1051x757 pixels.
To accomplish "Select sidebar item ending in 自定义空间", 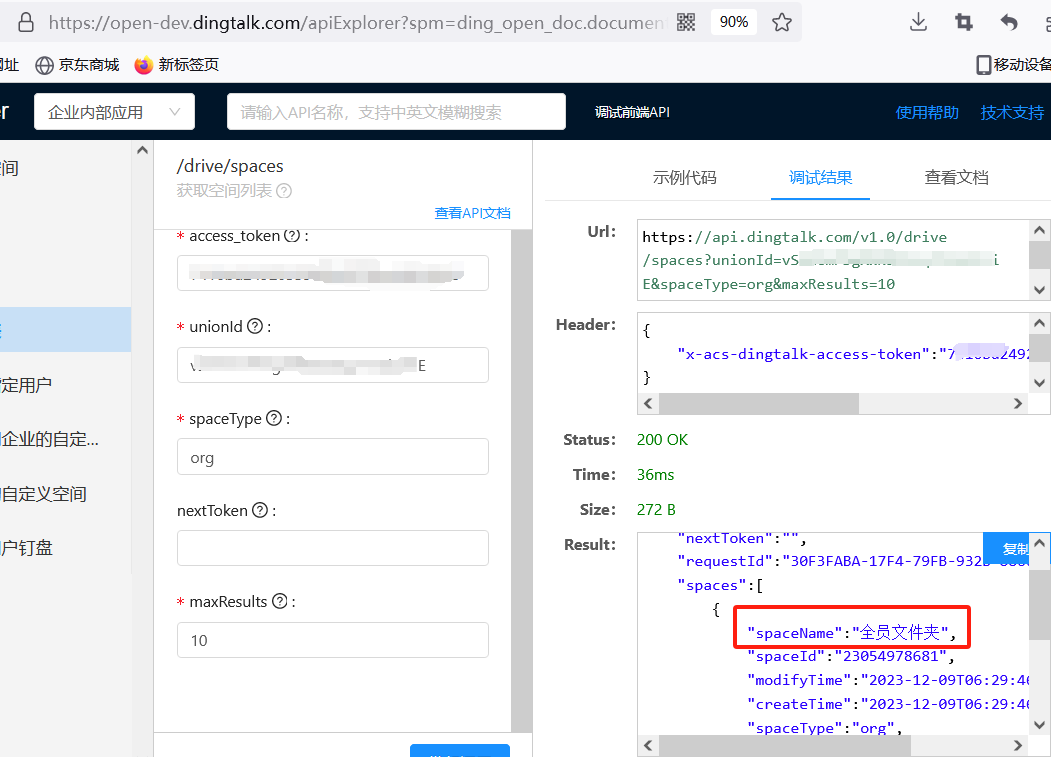I will (44, 495).
